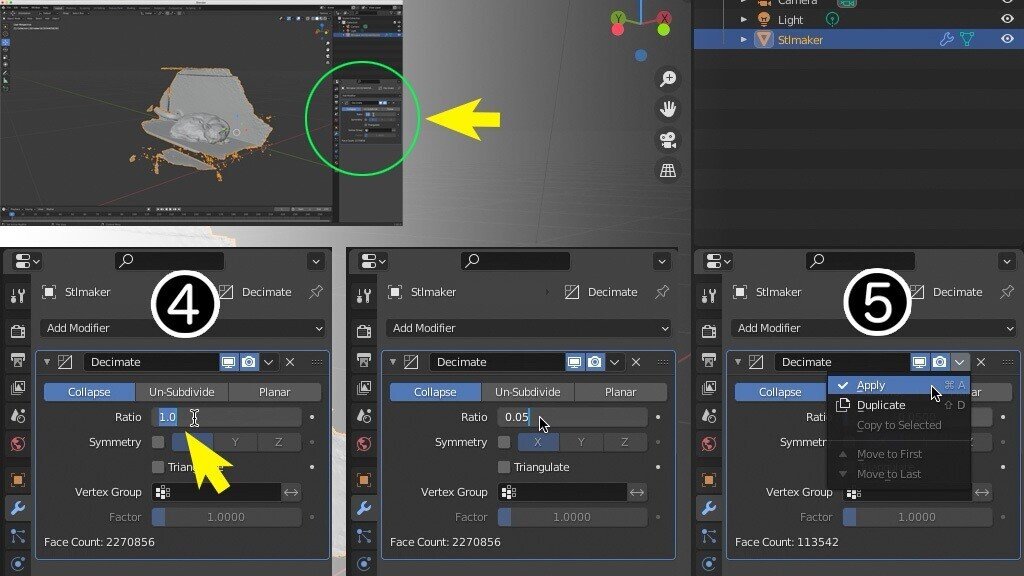Hide the Light object via its eye icon

1007,20
